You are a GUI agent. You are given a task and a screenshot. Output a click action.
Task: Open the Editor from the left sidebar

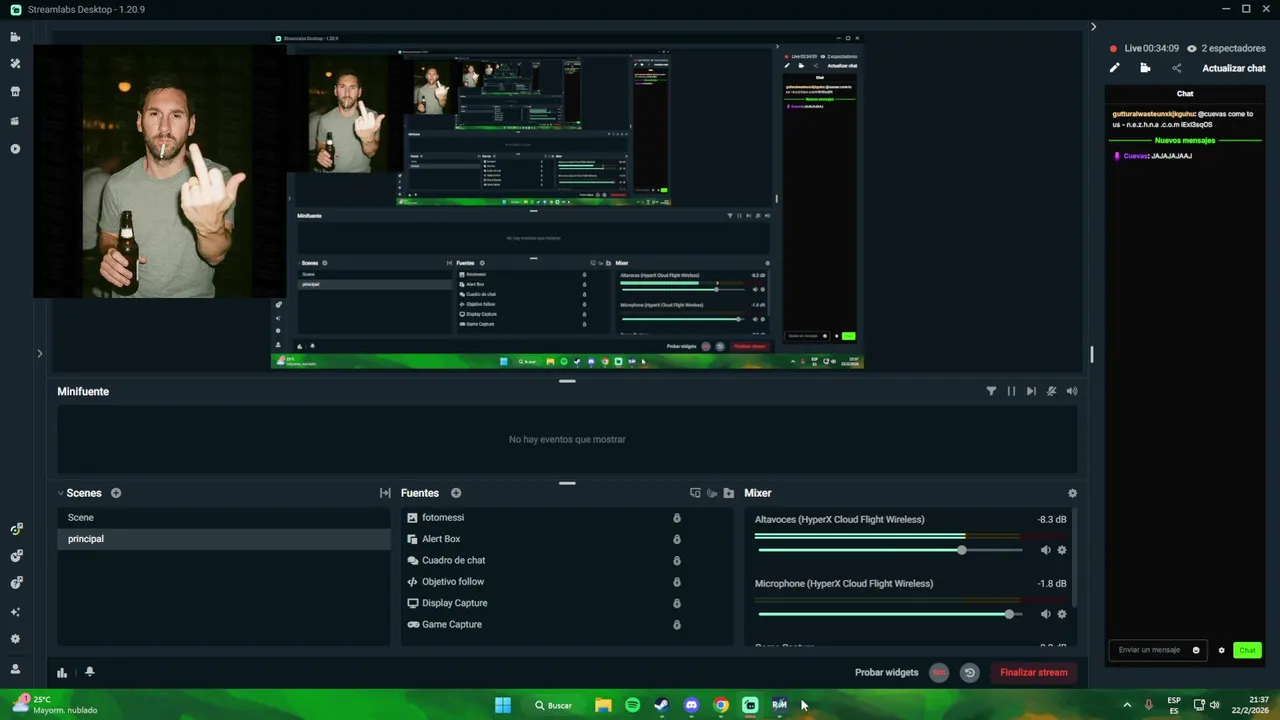pyautogui.click(x=15, y=37)
